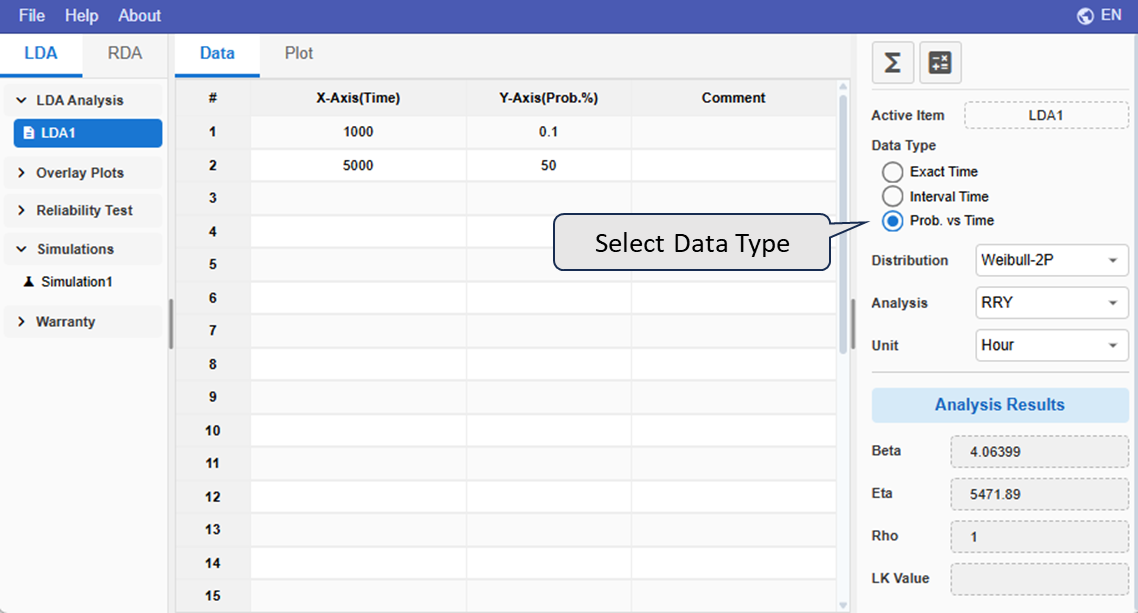Screen dimensions: 1138x613
Task: Click the data table scroll up arrow
Action: [843, 87]
